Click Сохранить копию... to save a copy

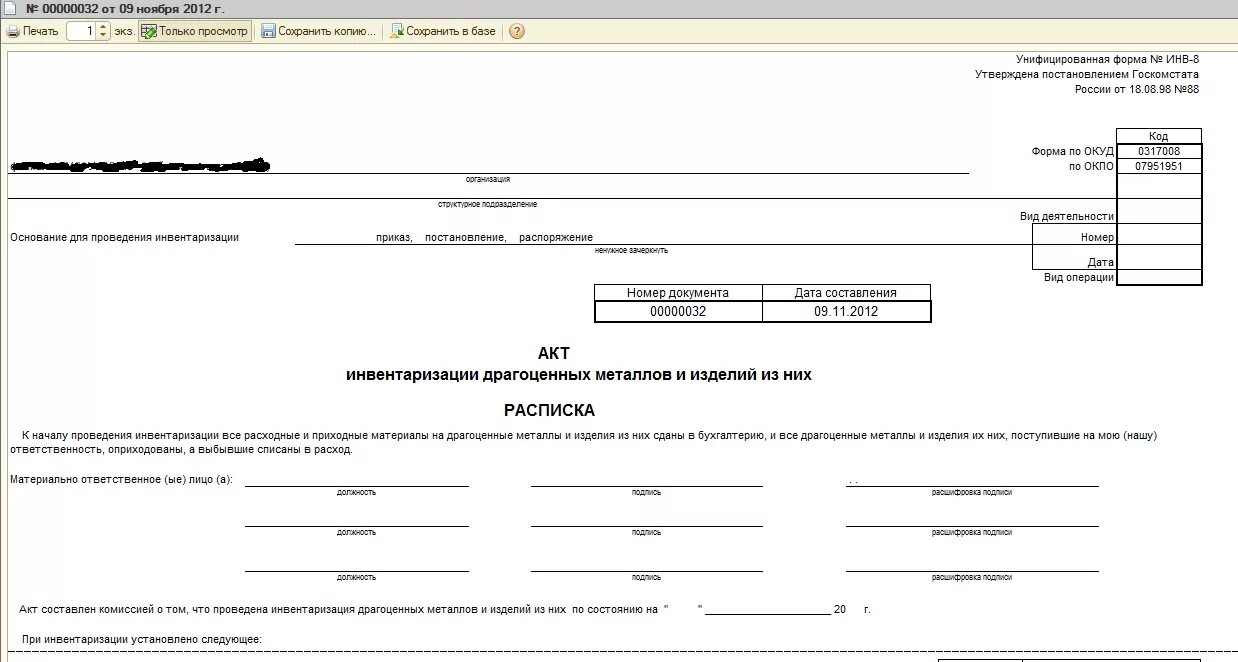coord(319,31)
